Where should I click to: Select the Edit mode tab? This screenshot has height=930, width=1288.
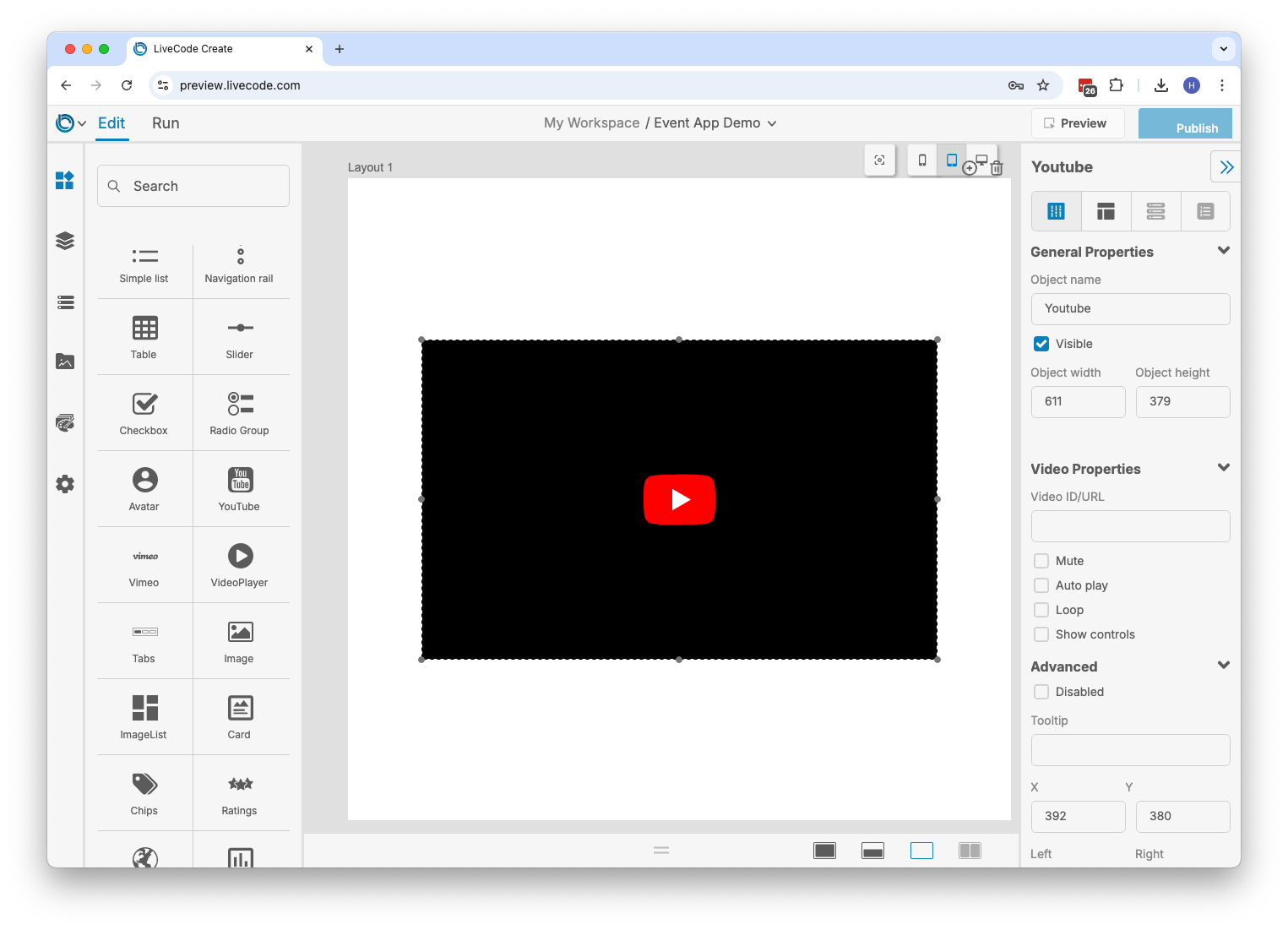(x=111, y=123)
